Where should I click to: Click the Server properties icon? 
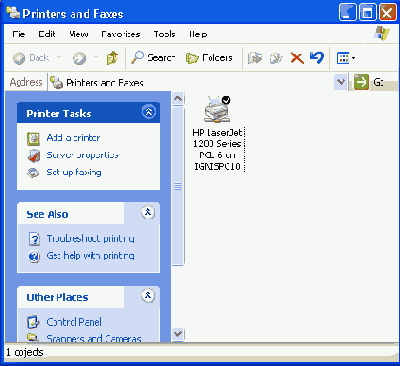coord(33,156)
